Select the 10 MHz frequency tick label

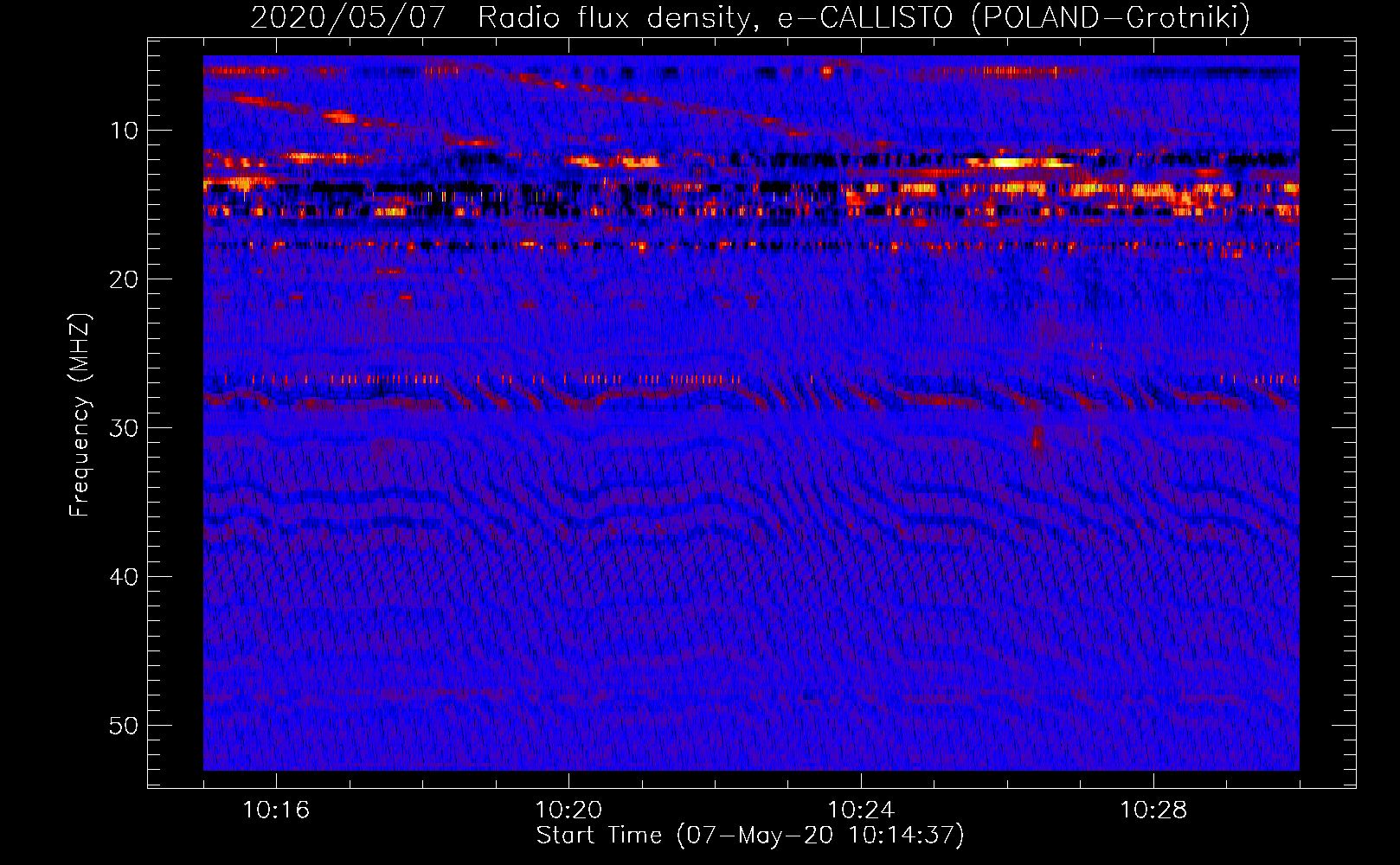point(125,131)
